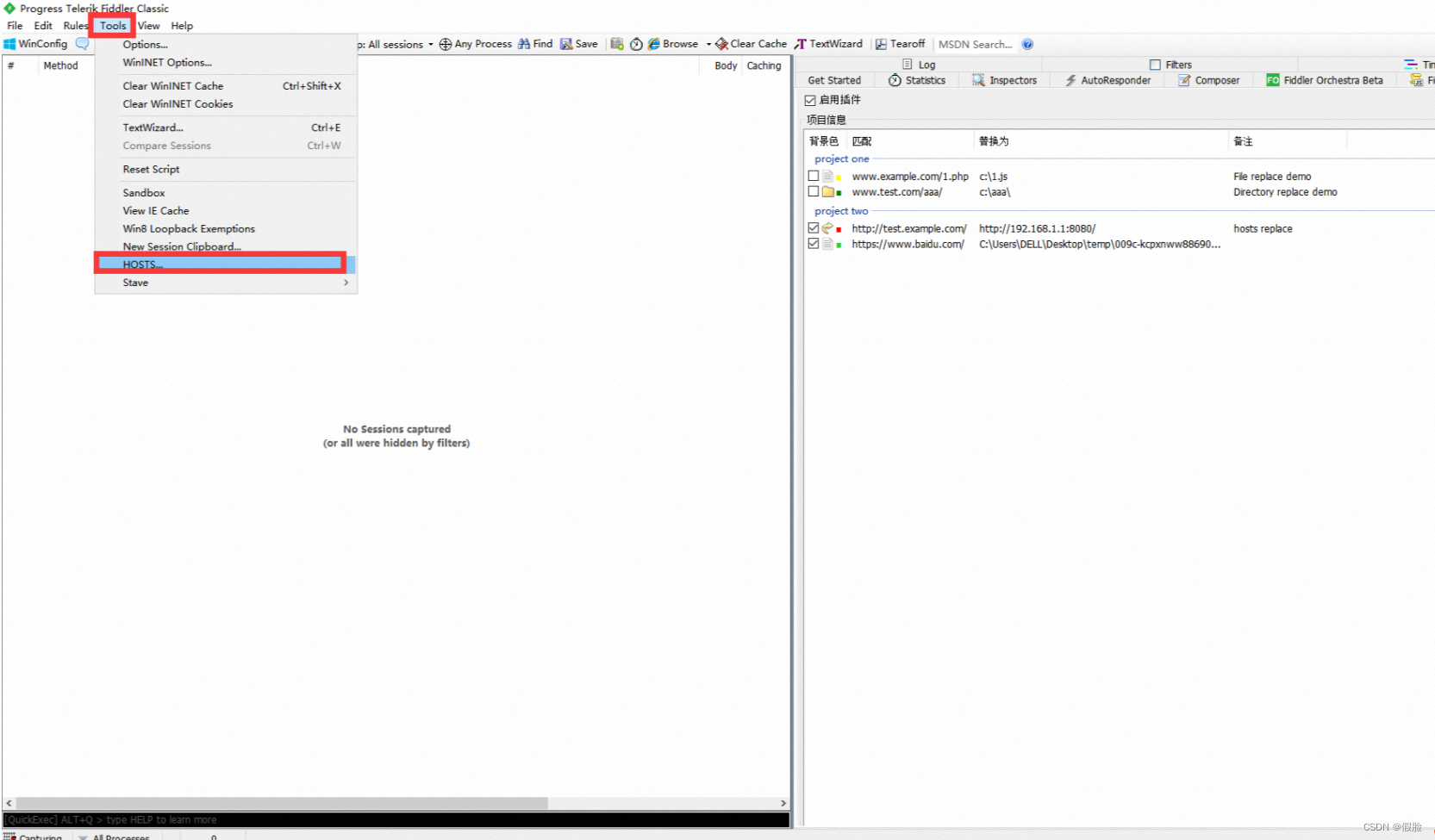Switch to the Statistics tab
The height and width of the screenshot is (840, 1435).
(x=917, y=80)
